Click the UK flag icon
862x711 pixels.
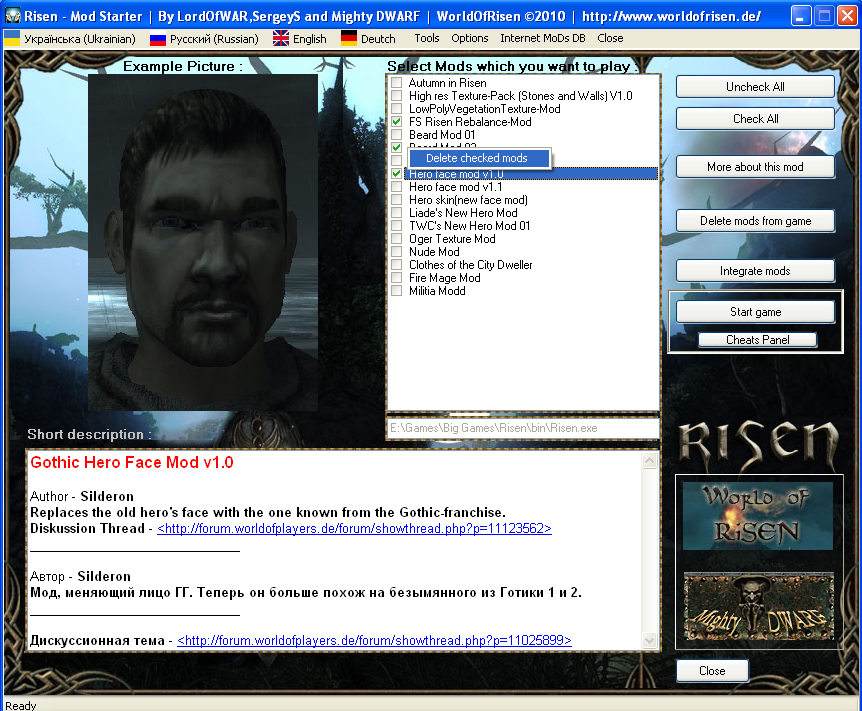click(x=280, y=38)
